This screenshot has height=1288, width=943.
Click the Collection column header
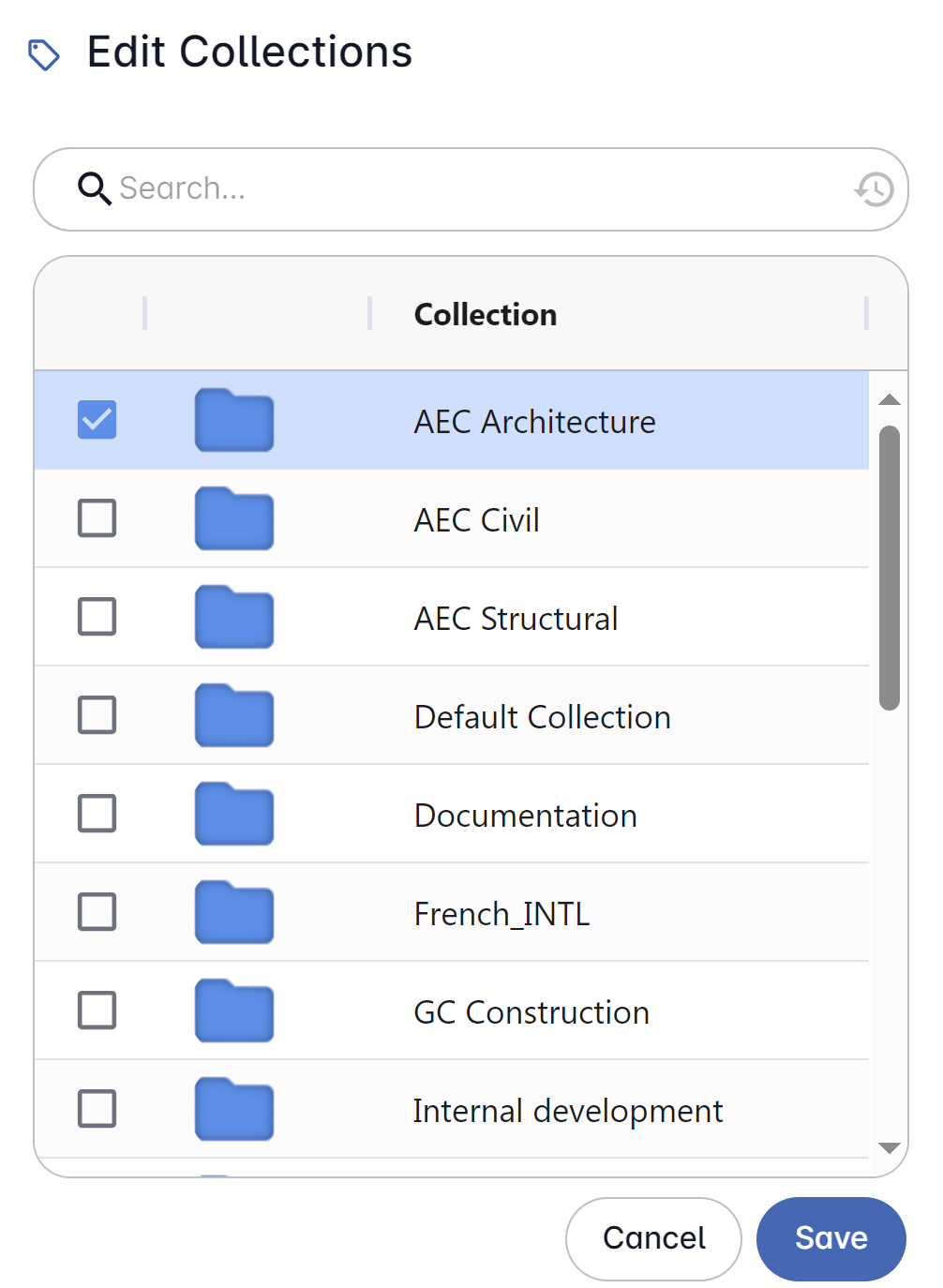486,314
